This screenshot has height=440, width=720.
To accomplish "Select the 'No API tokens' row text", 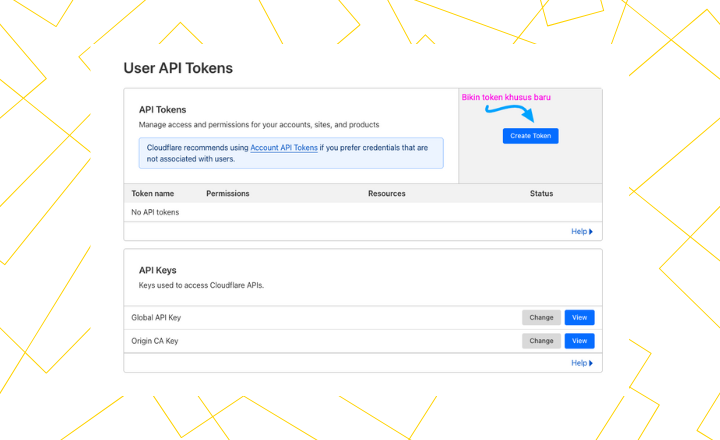I will tap(155, 212).
